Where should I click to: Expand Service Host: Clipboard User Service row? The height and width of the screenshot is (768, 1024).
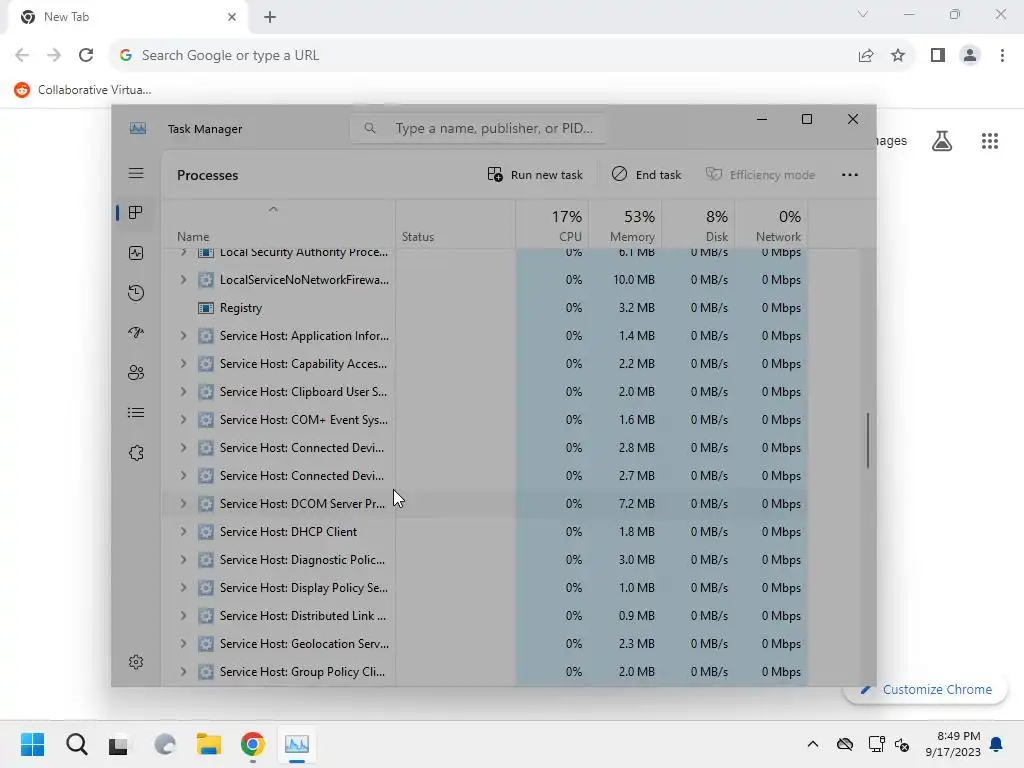[x=183, y=392]
